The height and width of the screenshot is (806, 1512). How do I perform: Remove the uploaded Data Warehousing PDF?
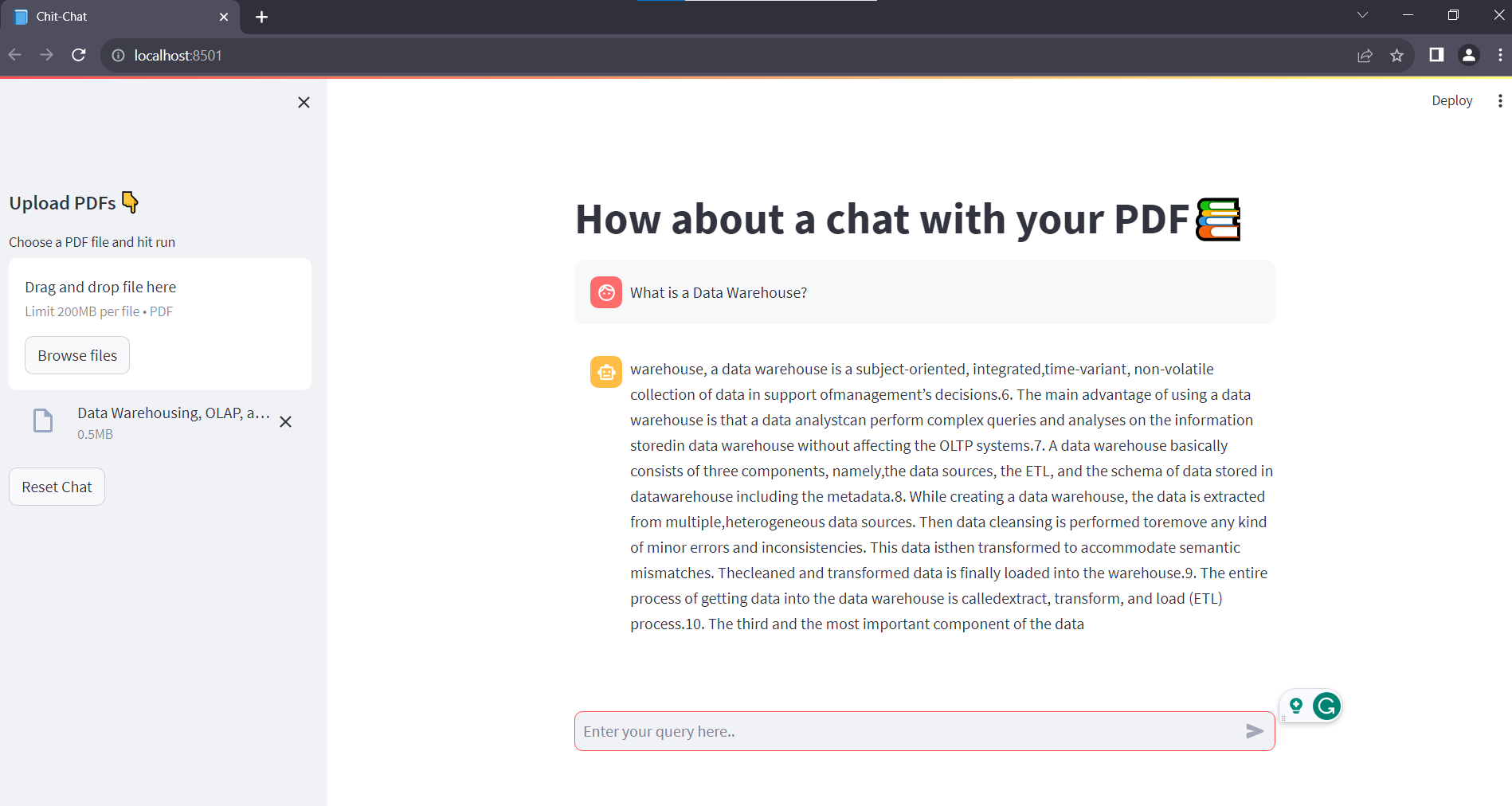pos(286,421)
